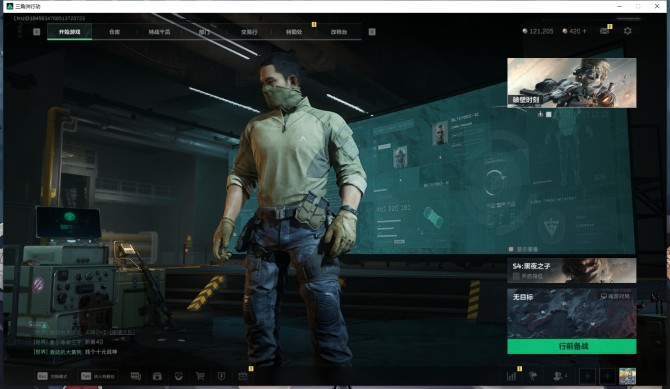Open the calendar events icon with badge
This screenshot has height=389, width=670.
243,376
